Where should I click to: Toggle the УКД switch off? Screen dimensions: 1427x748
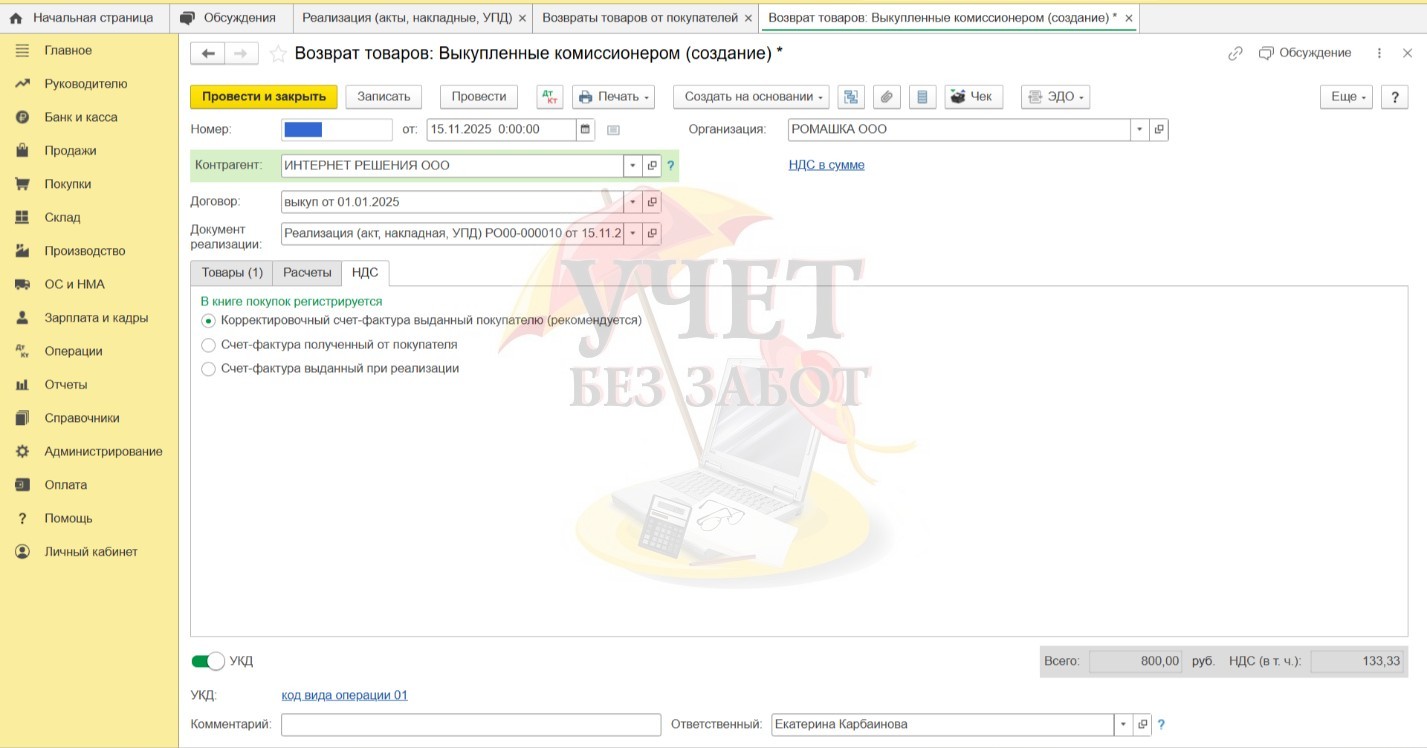coord(208,661)
